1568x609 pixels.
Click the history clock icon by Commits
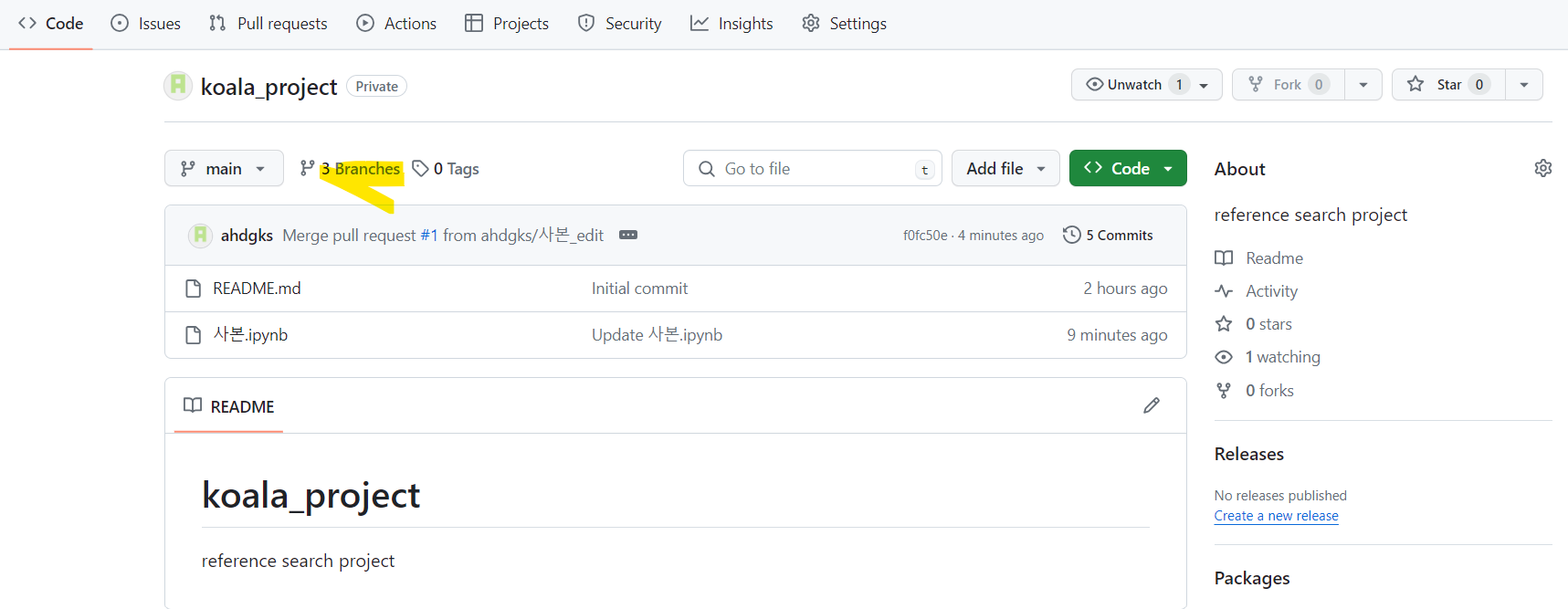click(x=1072, y=236)
